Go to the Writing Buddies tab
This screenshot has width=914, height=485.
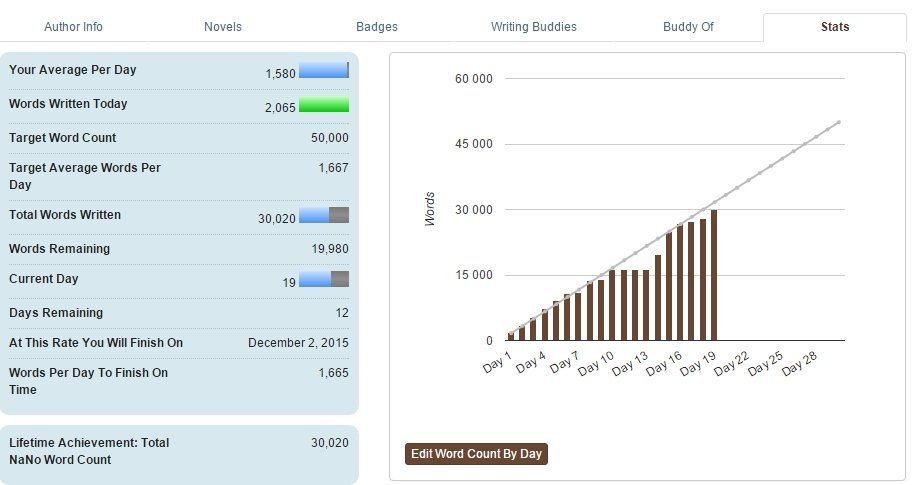(x=533, y=27)
